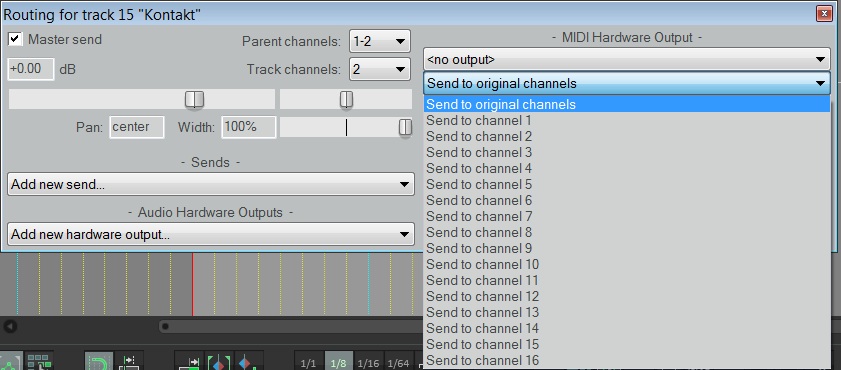Select Send to original channels in list
Viewport: 841px width, 370px height.
point(626,104)
